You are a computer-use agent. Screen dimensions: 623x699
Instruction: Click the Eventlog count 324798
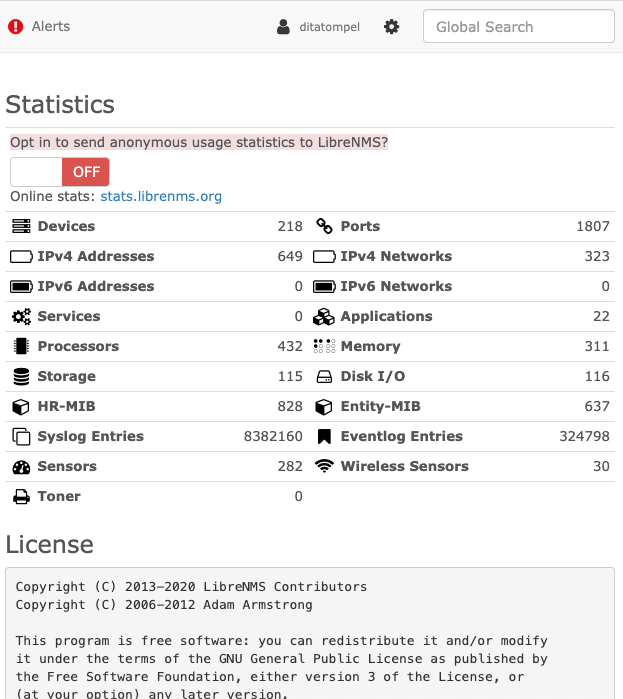coord(584,436)
